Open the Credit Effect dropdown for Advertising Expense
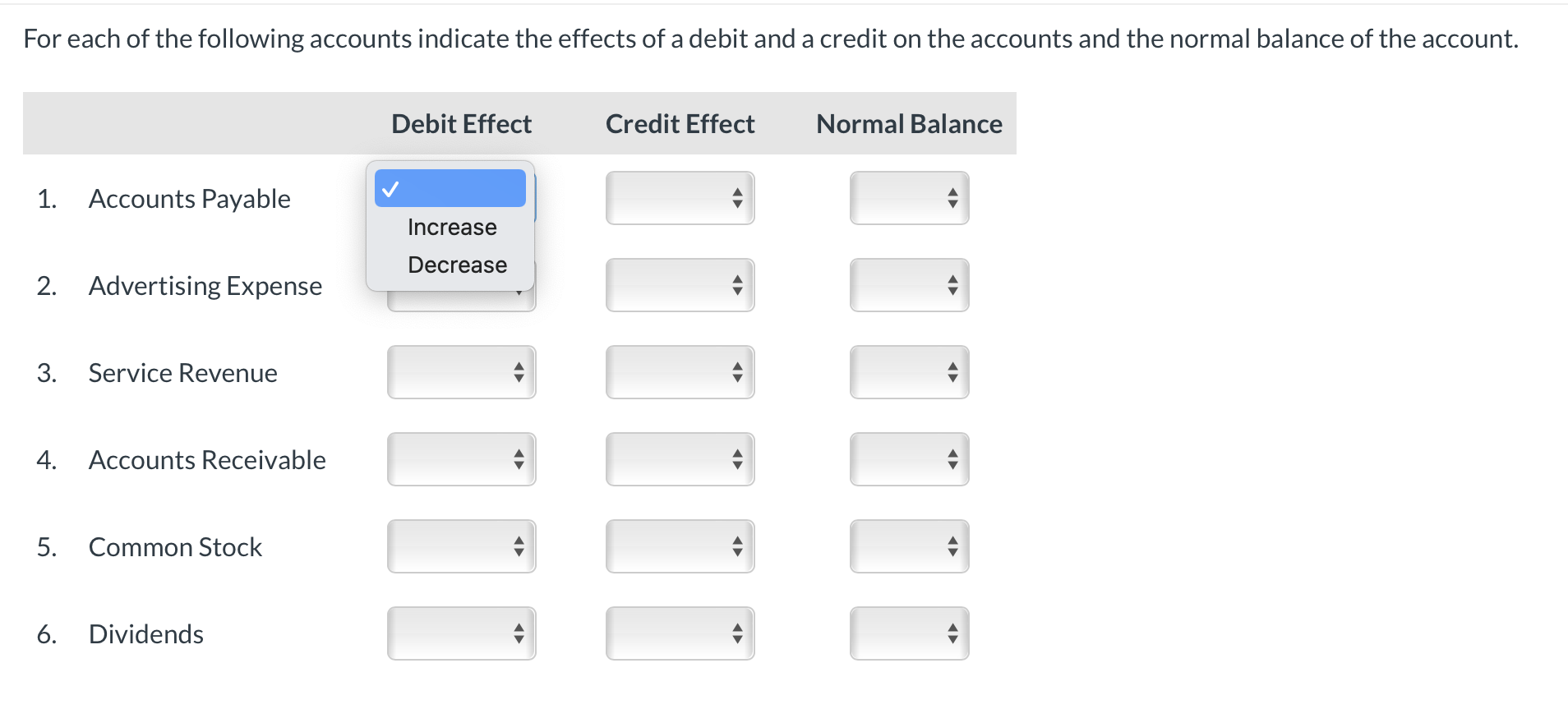This screenshot has width=1568, height=723. (x=679, y=285)
